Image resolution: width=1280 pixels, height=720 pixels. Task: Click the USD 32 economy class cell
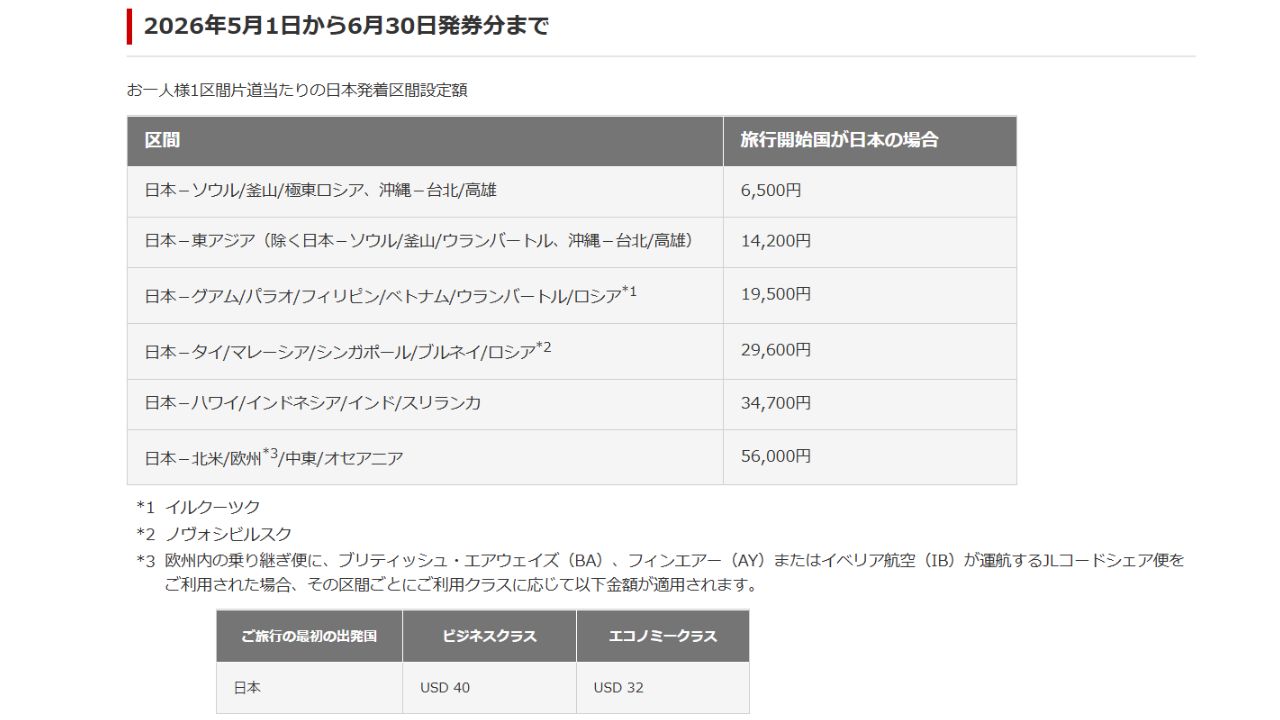pyautogui.click(x=662, y=688)
